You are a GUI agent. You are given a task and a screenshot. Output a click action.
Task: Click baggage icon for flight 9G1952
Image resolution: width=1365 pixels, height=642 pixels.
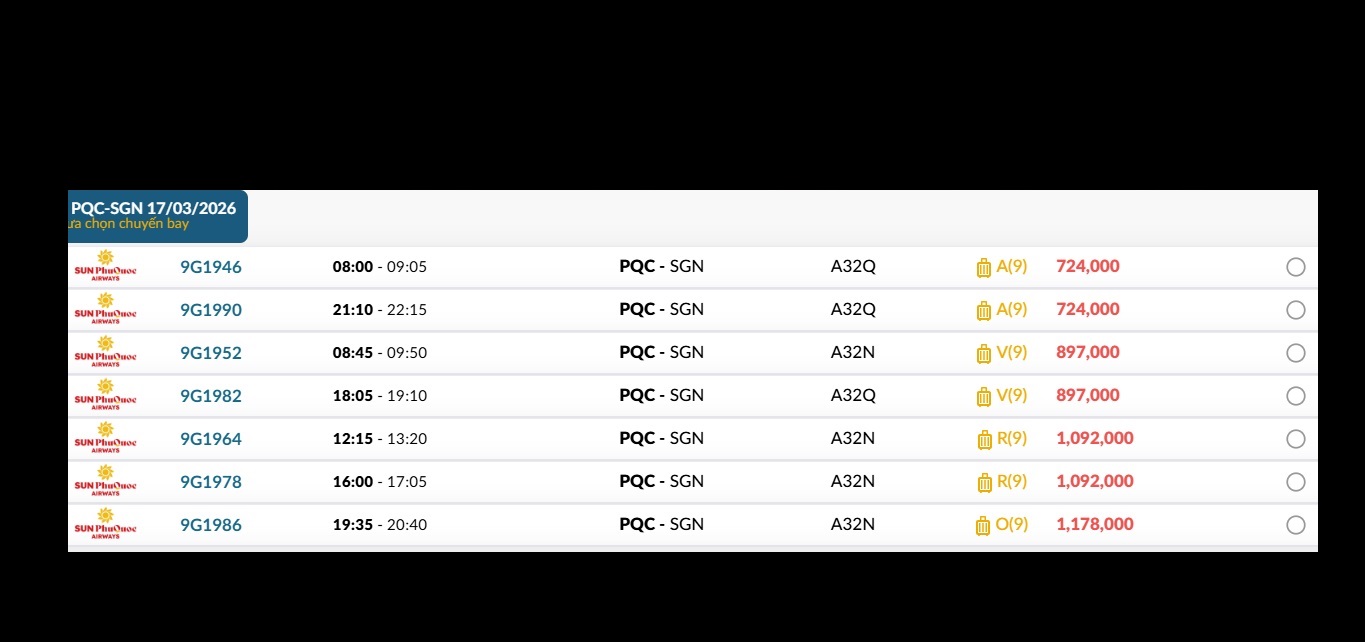(x=983, y=354)
